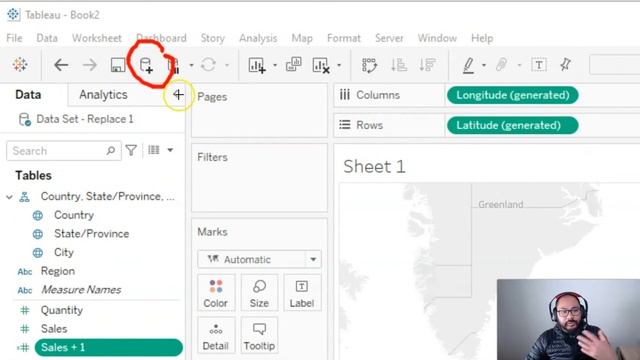Open the Tooltip mark card

point(259,336)
